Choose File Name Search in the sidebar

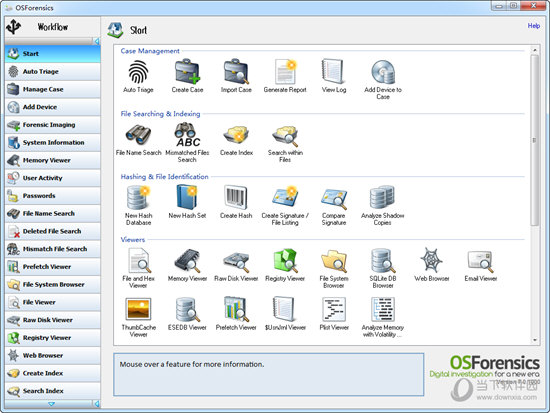[x=53, y=213]
